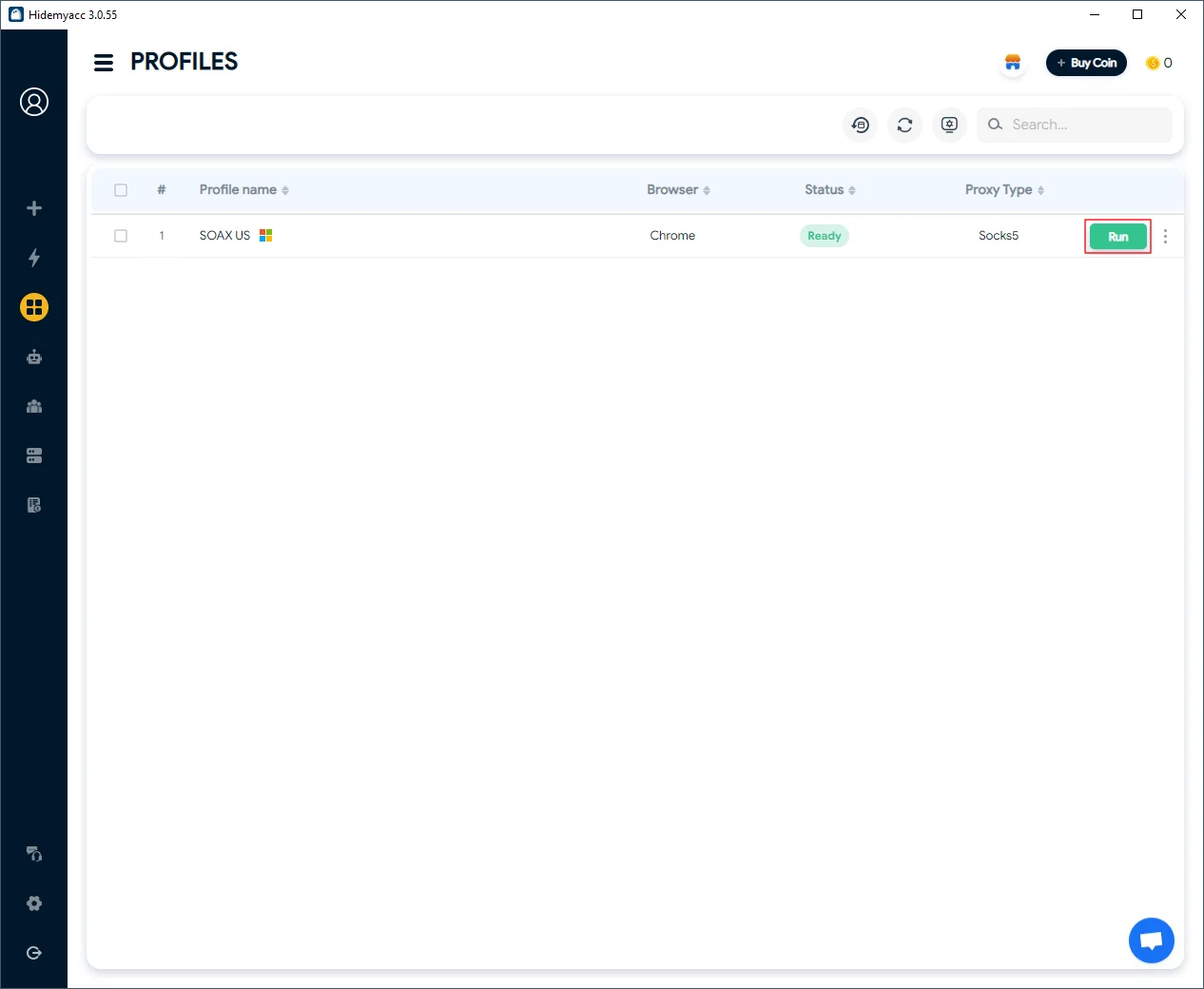The height and width of the screenshot is (989, 1204).
Task: Open the team members icon in sidebar
Action: [34, 406]
